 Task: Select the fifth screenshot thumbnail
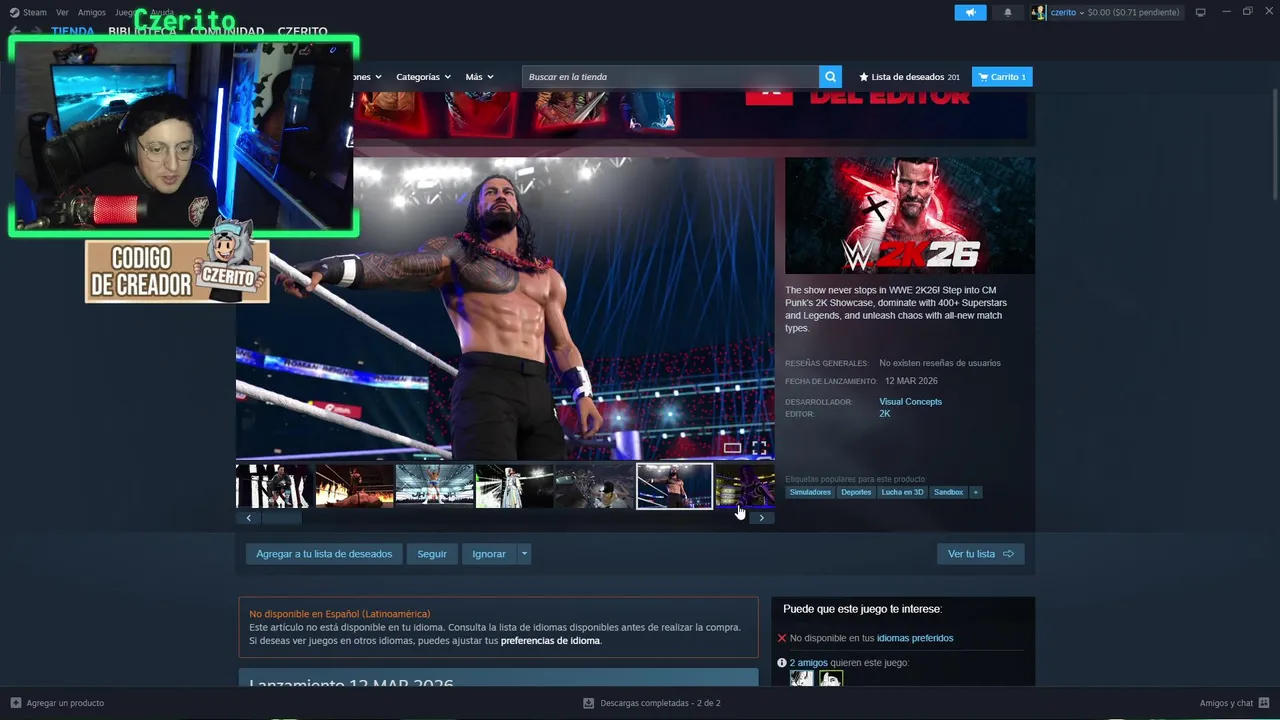pos(594,486)
